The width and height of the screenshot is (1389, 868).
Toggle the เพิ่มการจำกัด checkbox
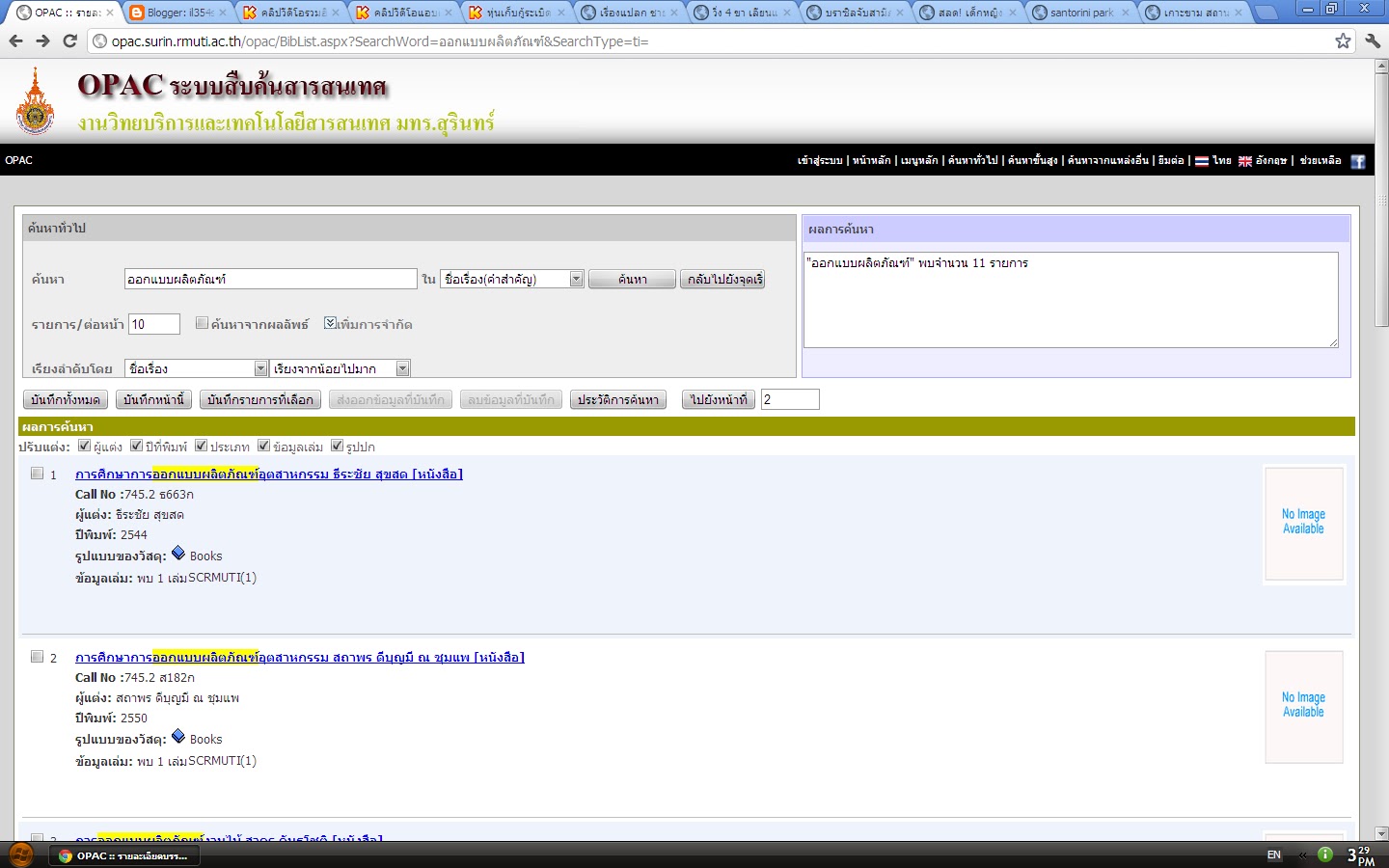[330, 323]
